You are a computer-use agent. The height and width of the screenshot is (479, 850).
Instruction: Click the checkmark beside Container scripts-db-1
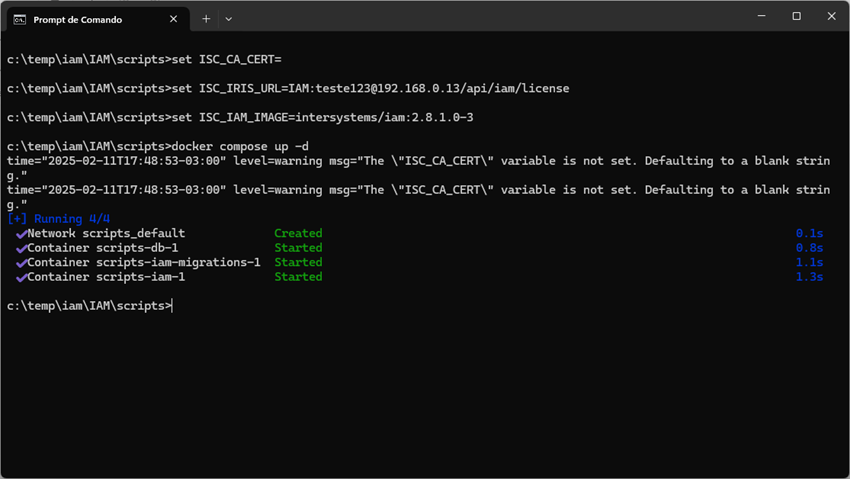(21, 248)
